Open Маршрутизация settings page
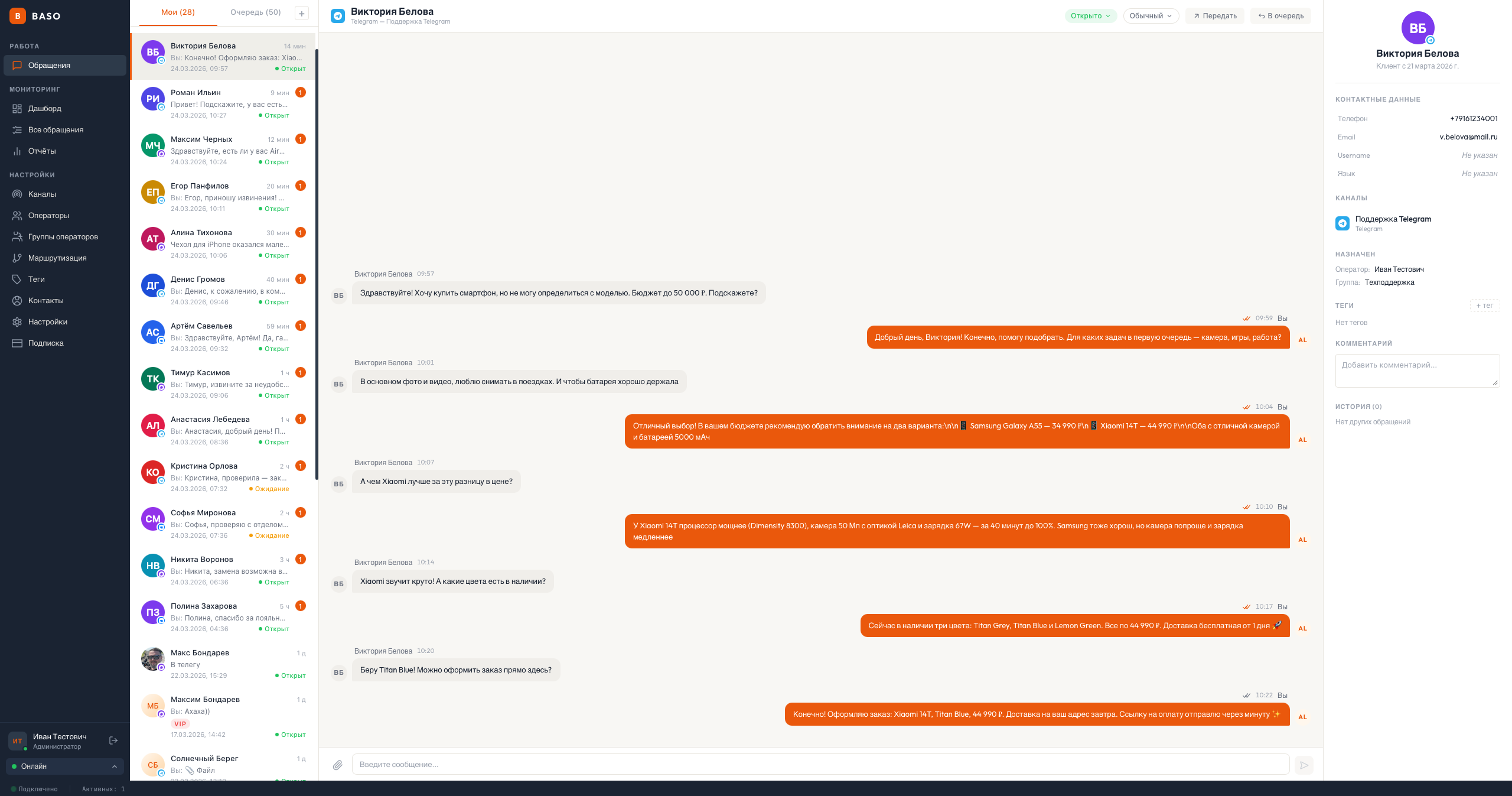The image size is (1512, 796). (57, 258)
